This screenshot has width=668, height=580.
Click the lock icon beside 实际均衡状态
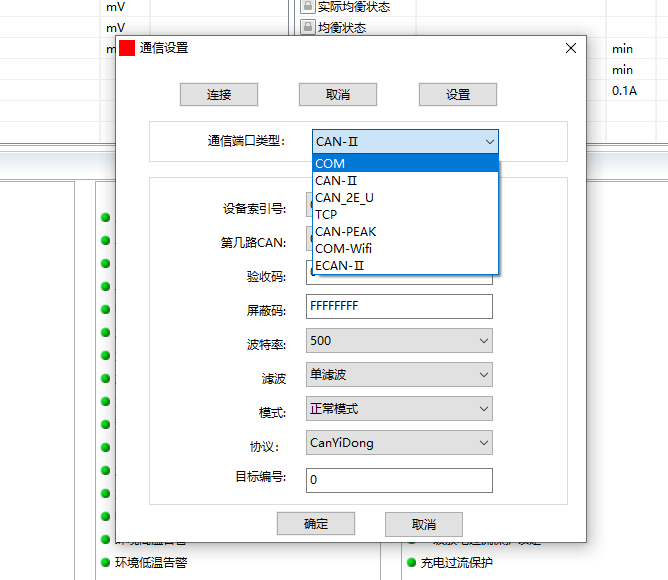tap(308, 7)
